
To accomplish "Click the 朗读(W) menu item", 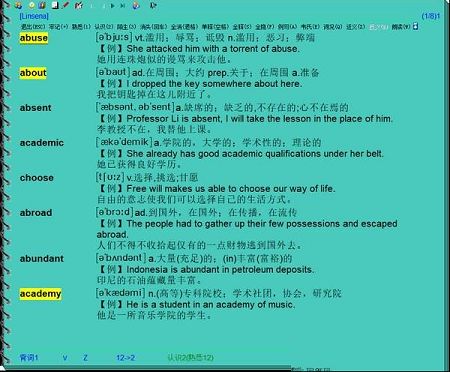I will (401, 27).
